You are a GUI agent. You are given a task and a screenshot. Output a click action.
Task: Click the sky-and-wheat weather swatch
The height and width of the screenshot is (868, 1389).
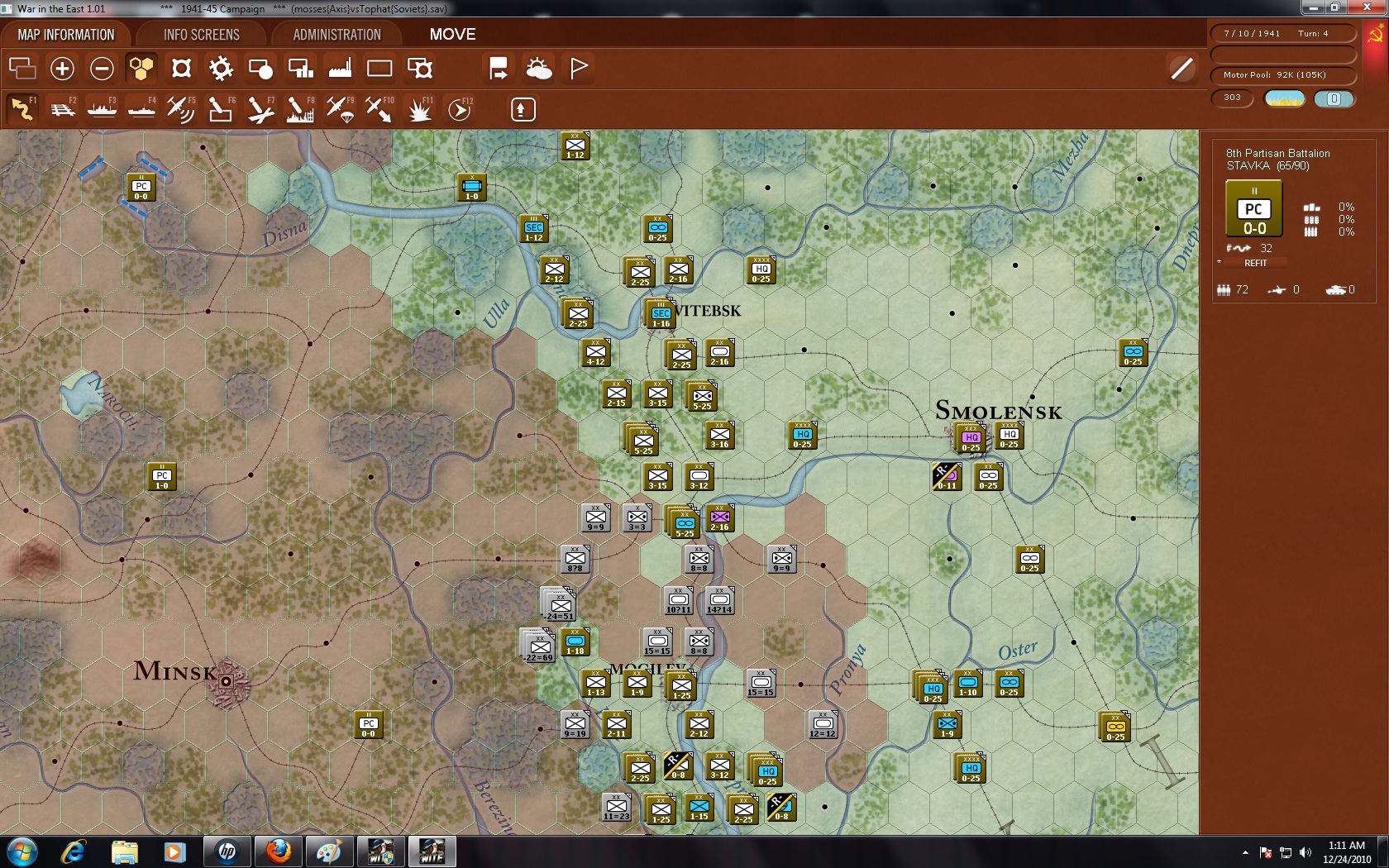coord(1285,98)
